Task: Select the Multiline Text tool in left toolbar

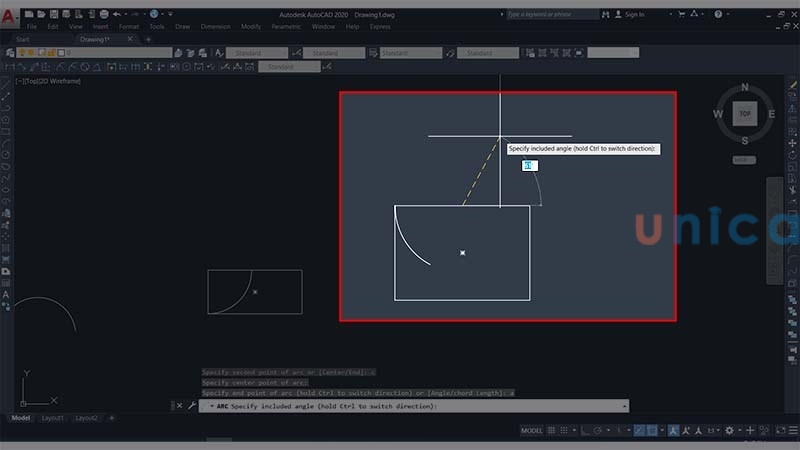Action: [7, 294]
